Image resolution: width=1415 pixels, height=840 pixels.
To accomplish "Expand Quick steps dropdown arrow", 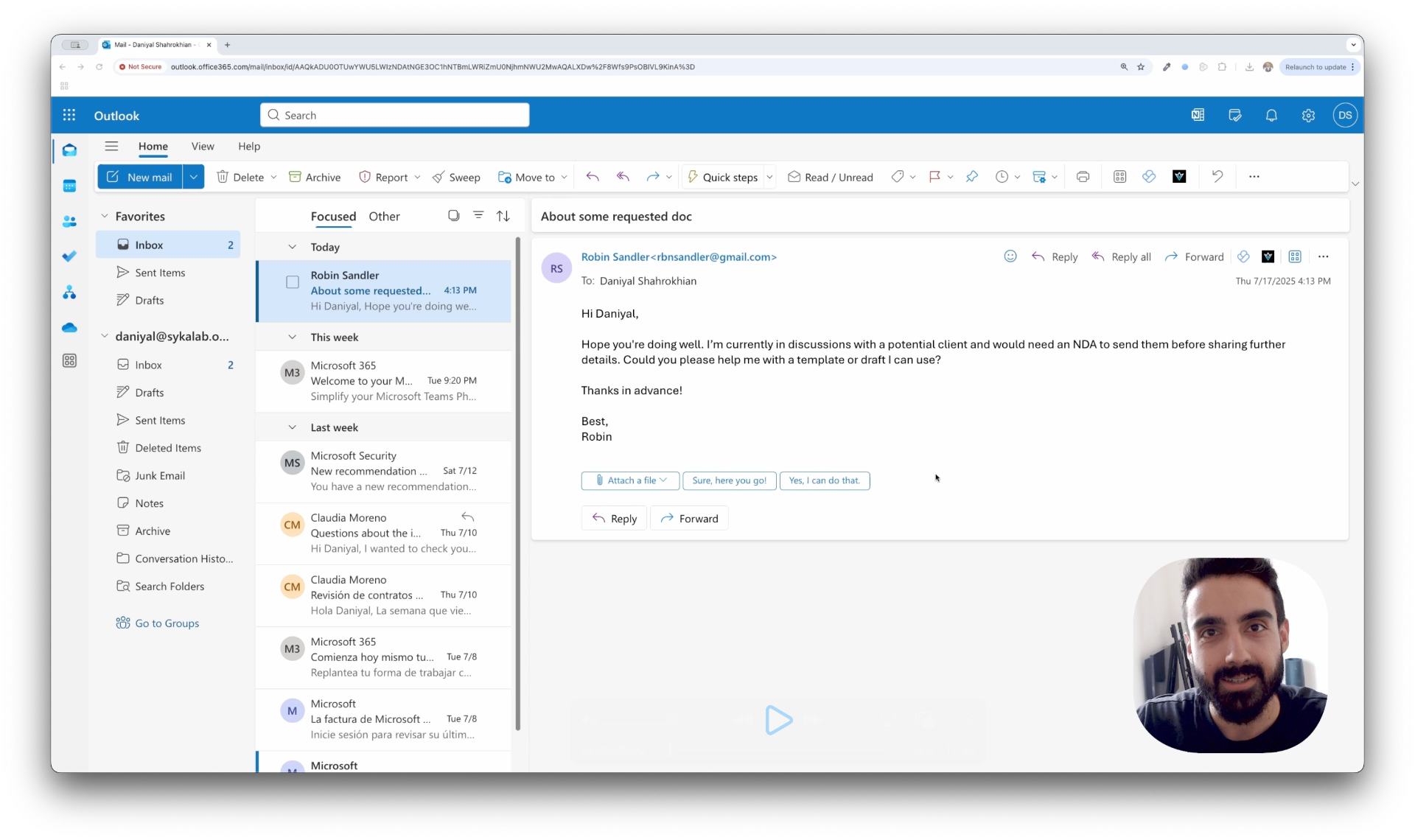I will coord(769,177).
